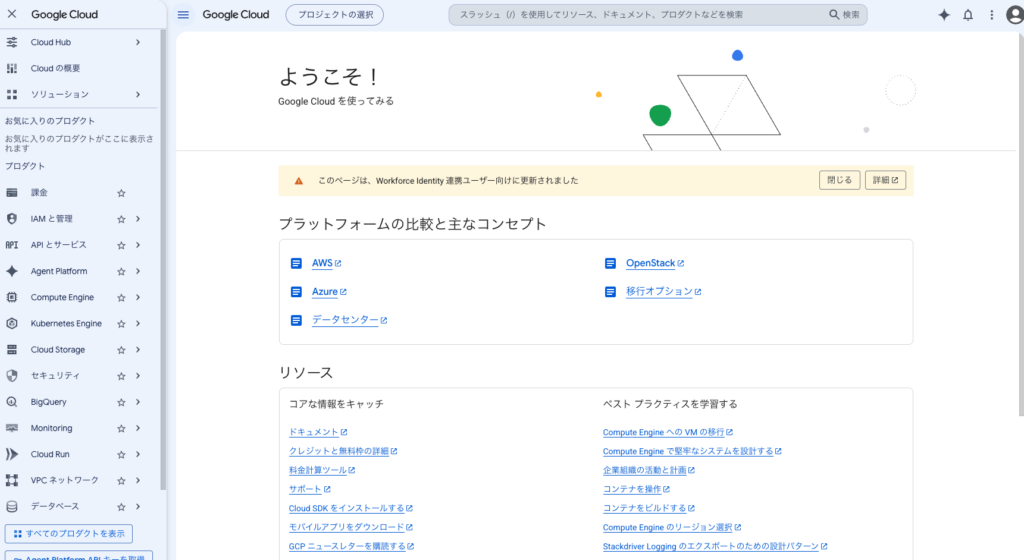Click the BigQuery icon
This screenshot has width=1024, height=560.
tap(12, 402)
